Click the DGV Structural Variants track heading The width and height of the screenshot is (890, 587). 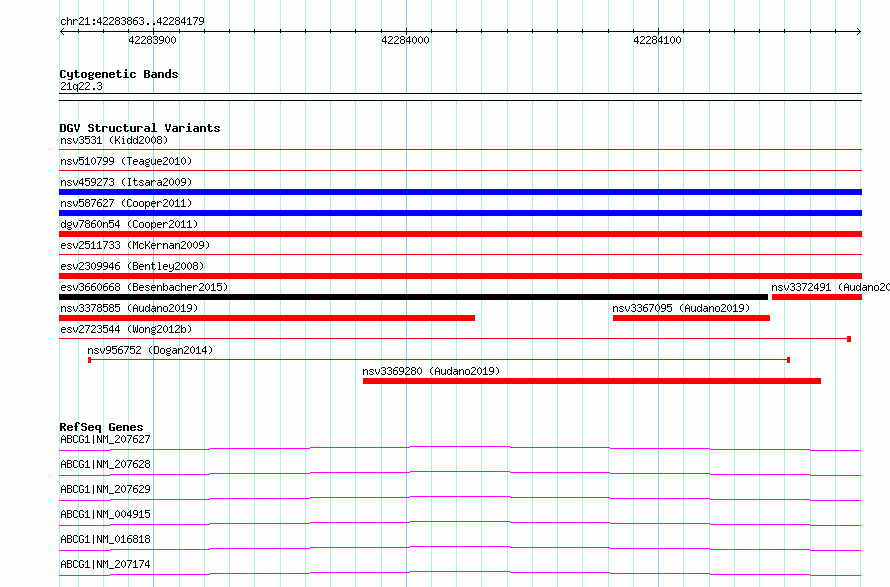(x=140, y=128)
